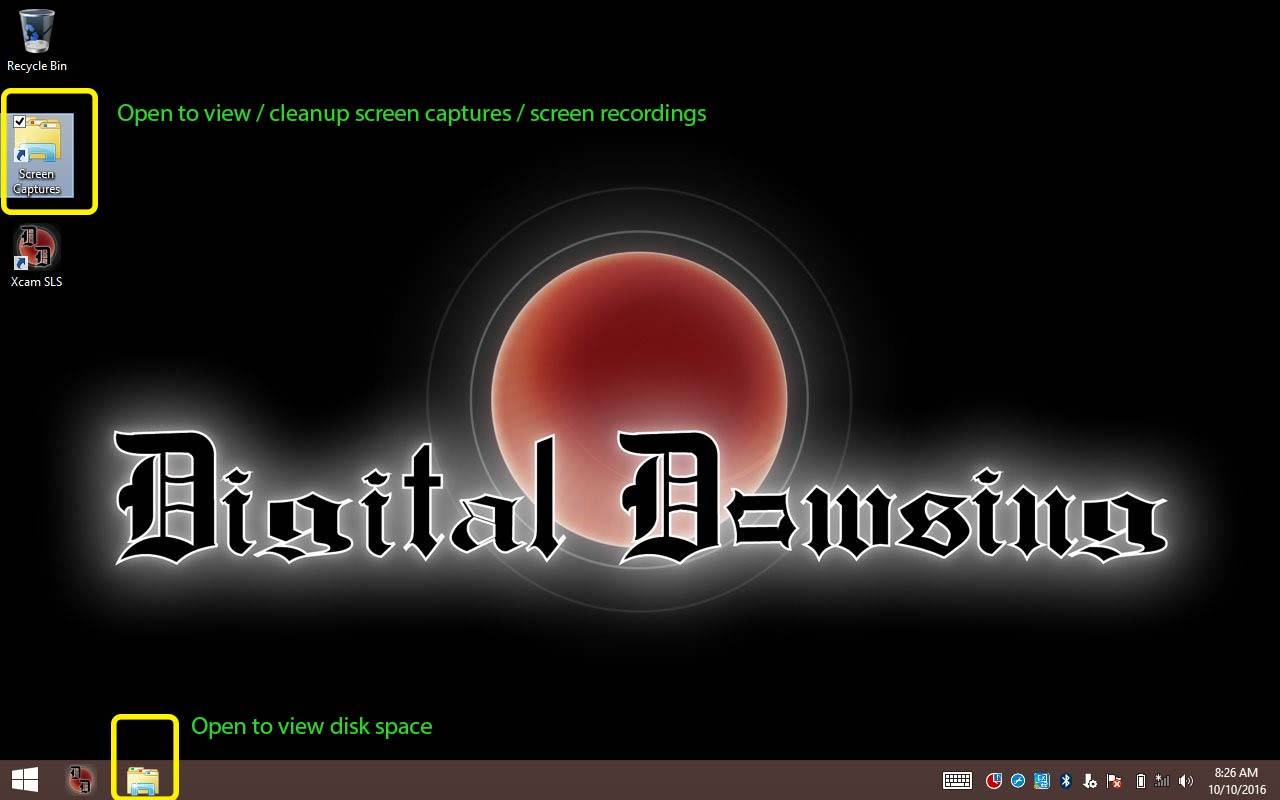Check the battery status tray icon
1280x800 pixels.
pyautogui.click(x=1140, y=781)
